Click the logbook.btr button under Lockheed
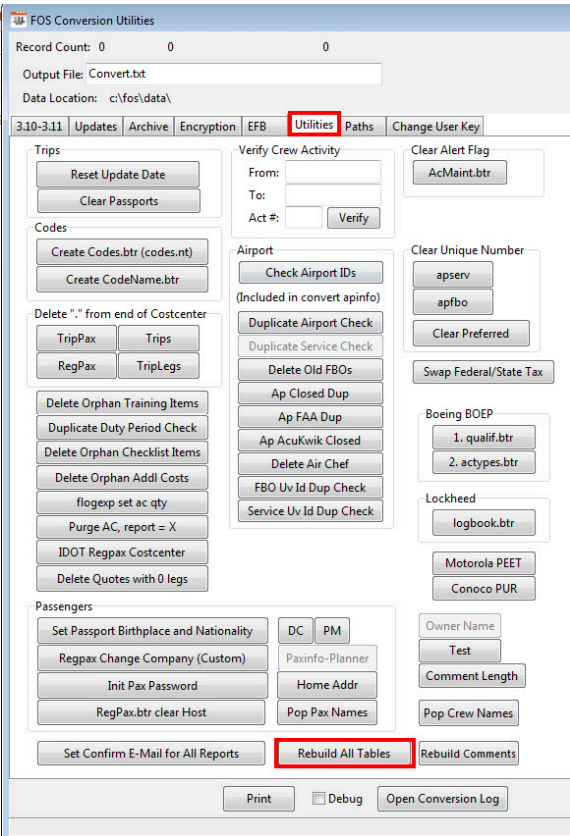The width and height of the screenshot is (570, 836). pos(484,522)
